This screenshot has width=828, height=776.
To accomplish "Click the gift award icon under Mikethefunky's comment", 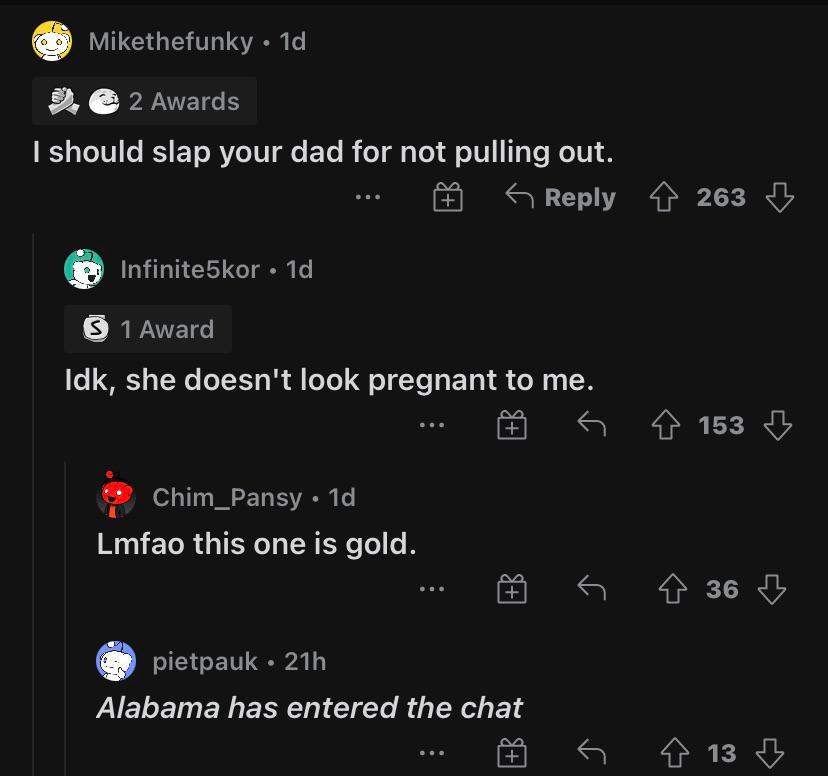I will 447,197.
